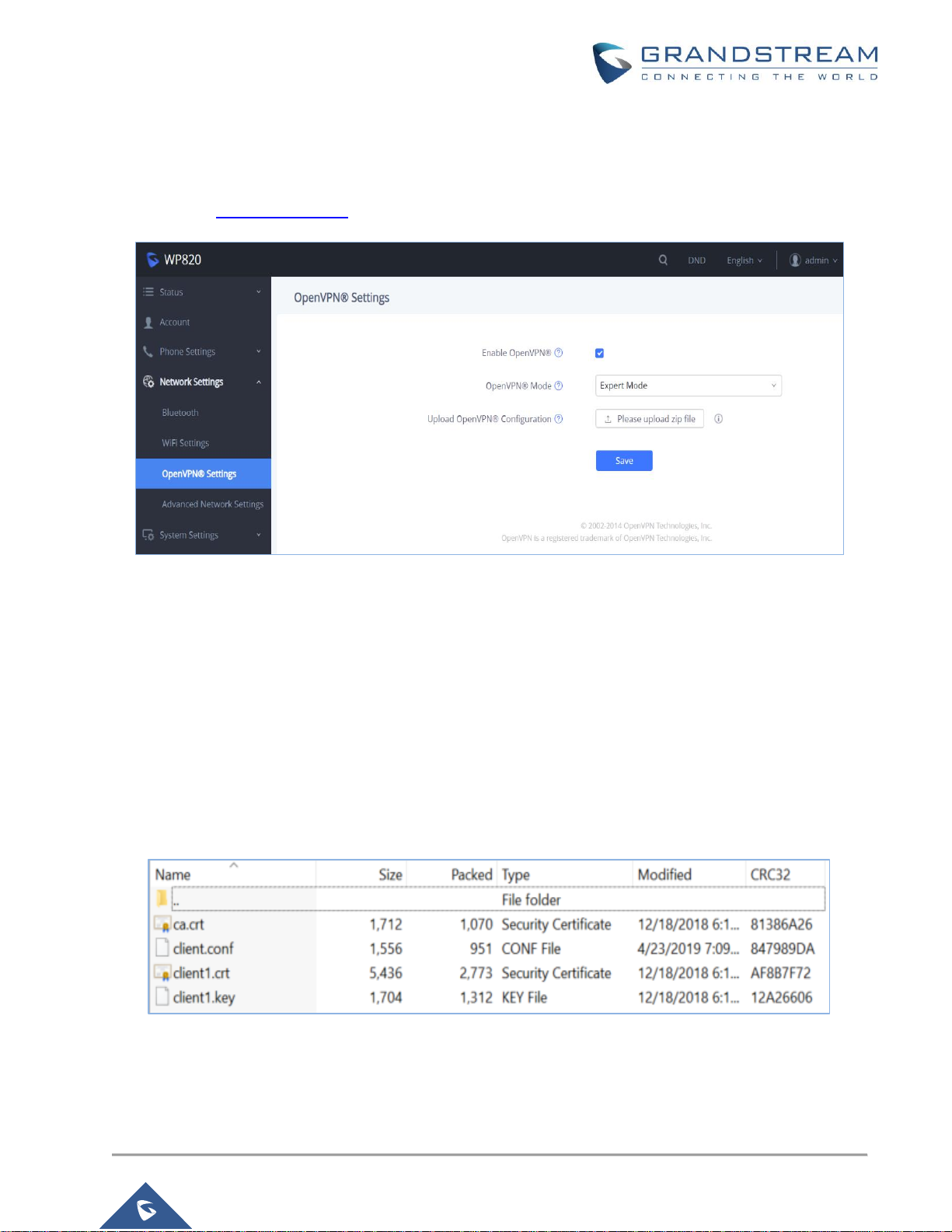Collapse the Network Settings chevron
The width and height of the screenshot is (952, 1232).
pyautogui.click(x=259, y=382)
